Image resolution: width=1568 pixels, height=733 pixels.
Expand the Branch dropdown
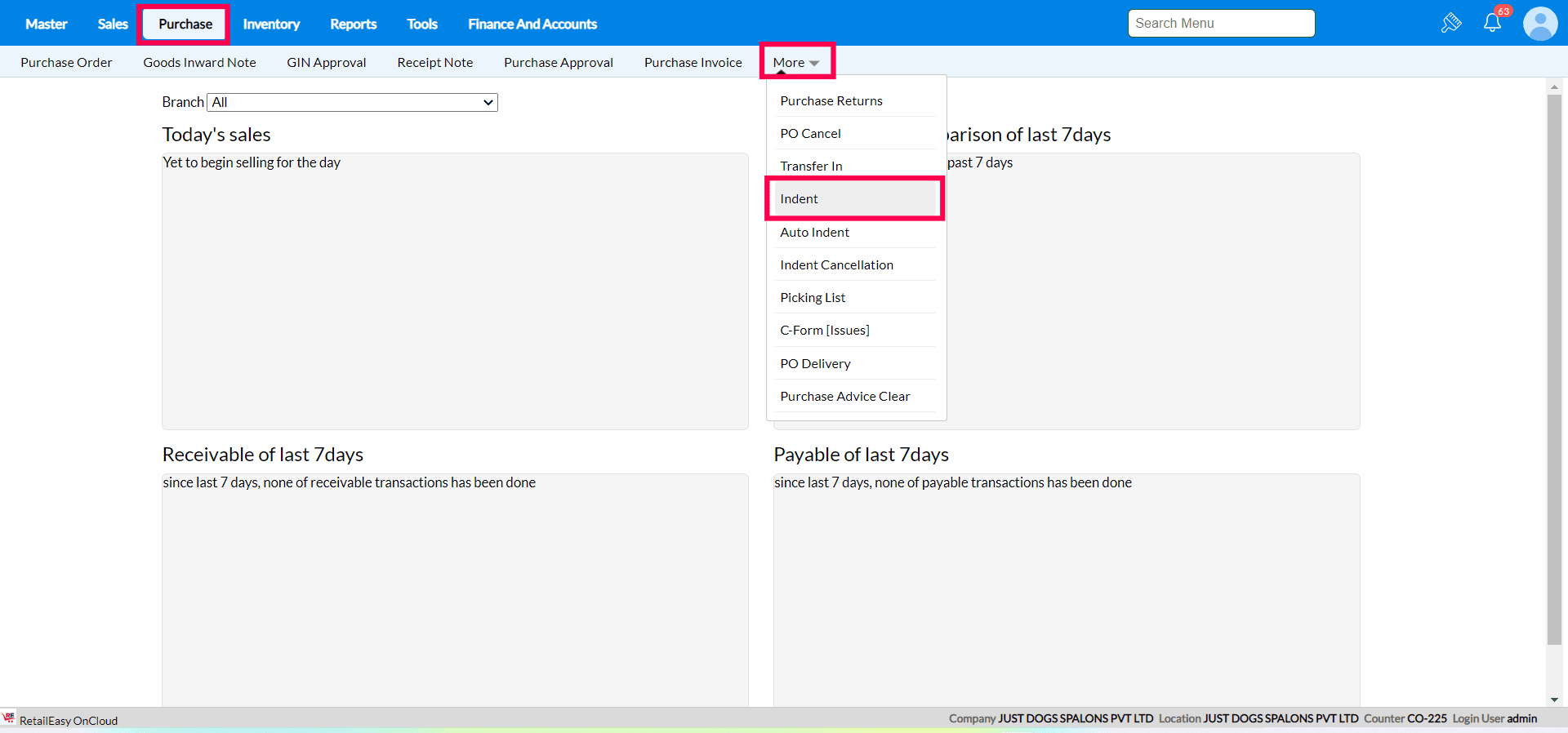pos(353,102)
